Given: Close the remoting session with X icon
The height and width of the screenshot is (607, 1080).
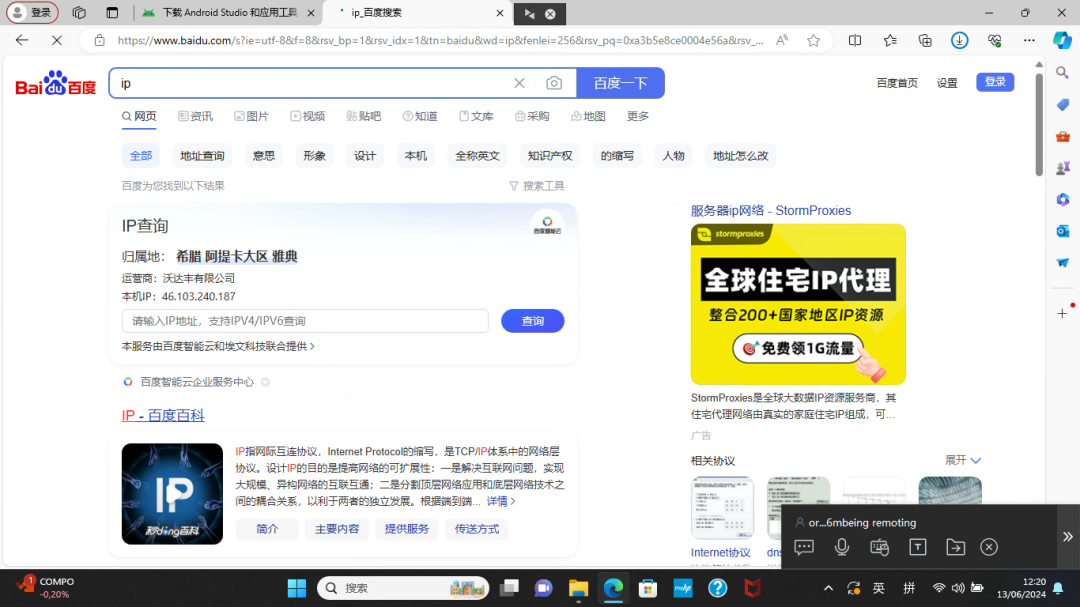Looking at the screenshot, I should (x=989, y=547).
